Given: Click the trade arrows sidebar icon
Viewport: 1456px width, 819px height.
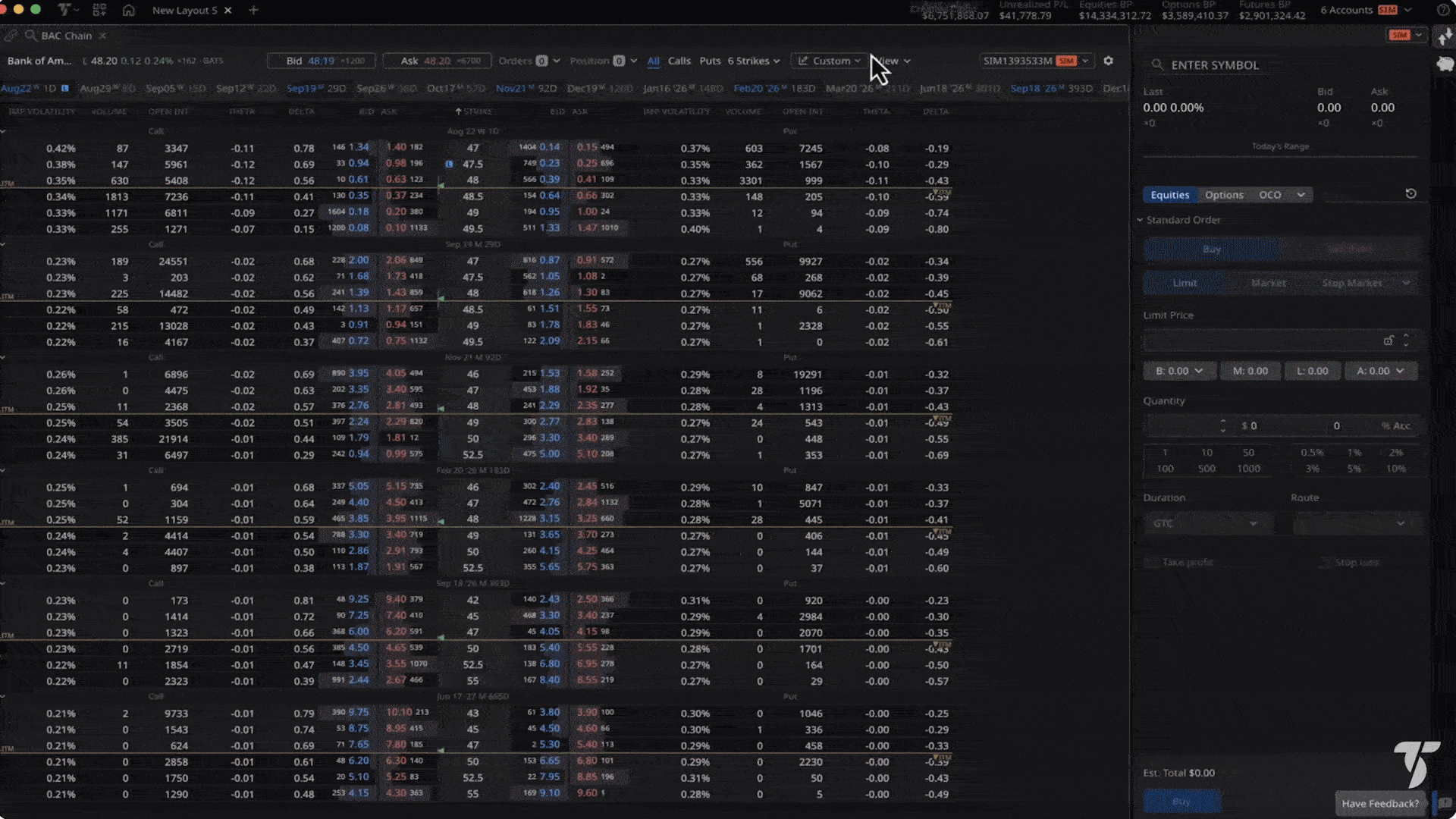Looking at the screenshot, I should (1445, 37).
